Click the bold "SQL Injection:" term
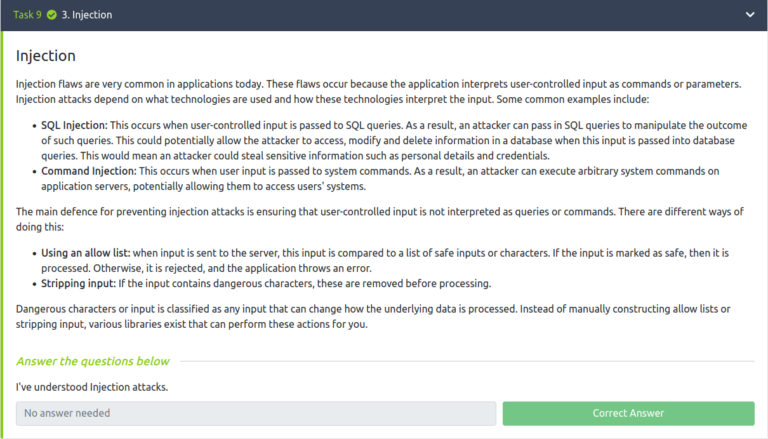This screenshot has width=768, height=439. [x=74, y=125]
